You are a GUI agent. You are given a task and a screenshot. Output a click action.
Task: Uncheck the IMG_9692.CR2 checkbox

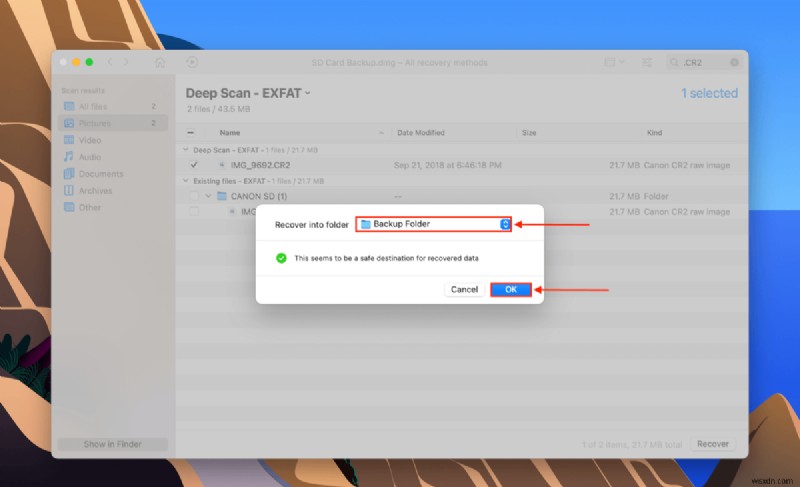tap(194, 165)
